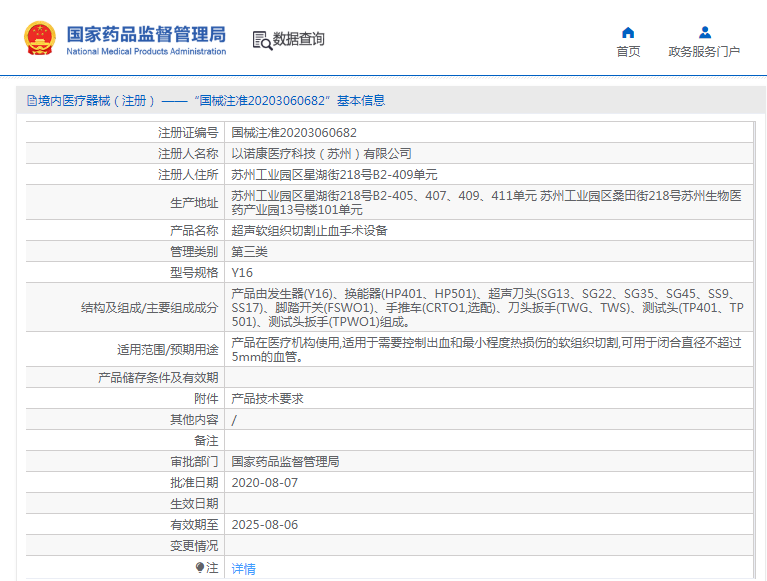Click the 附件 row label
Viewport: 767px width, 581px height.
click(x=206, y=399)
